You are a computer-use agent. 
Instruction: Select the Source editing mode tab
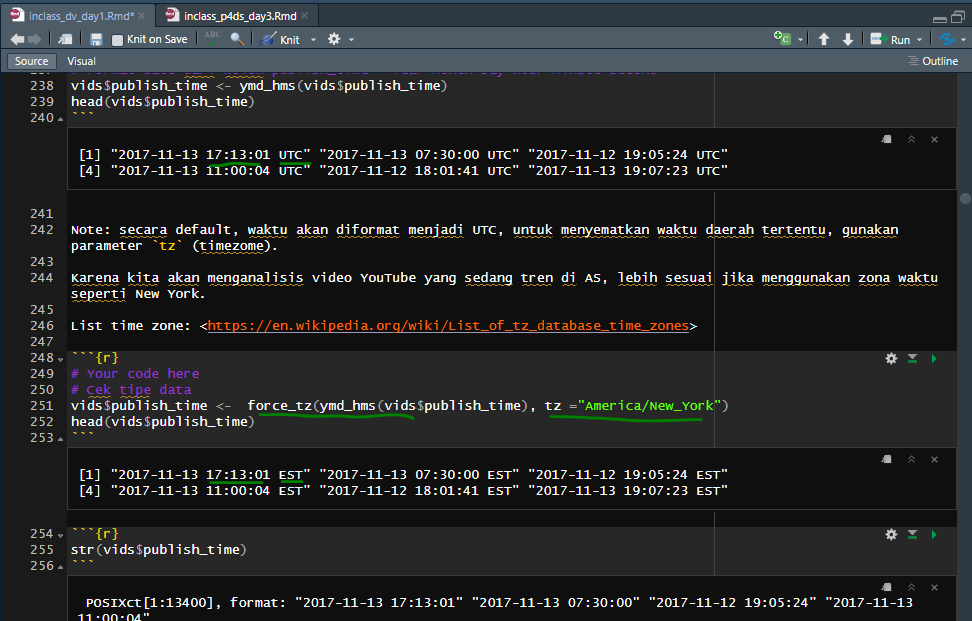point(30,60)
